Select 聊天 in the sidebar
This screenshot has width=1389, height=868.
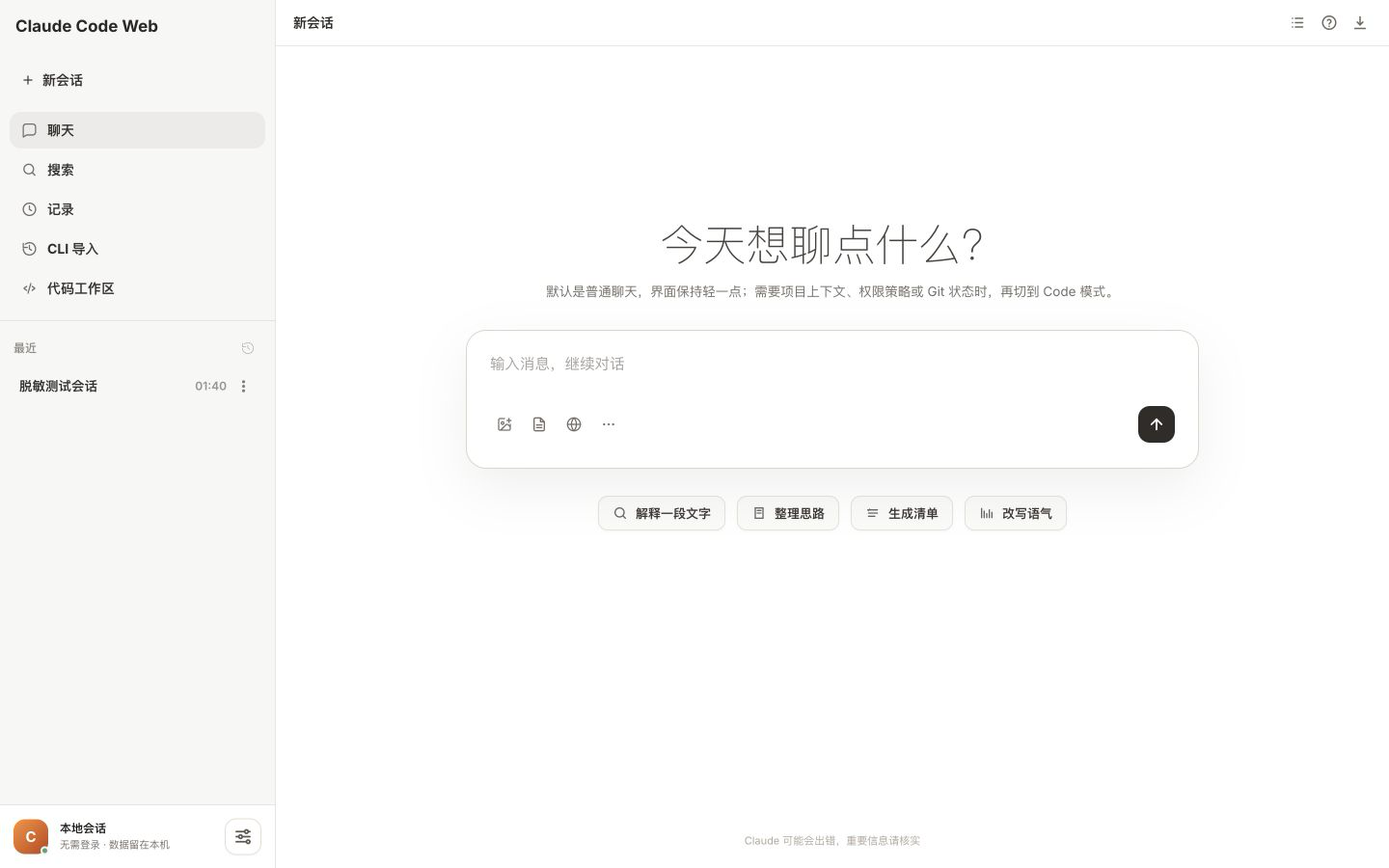137,130
